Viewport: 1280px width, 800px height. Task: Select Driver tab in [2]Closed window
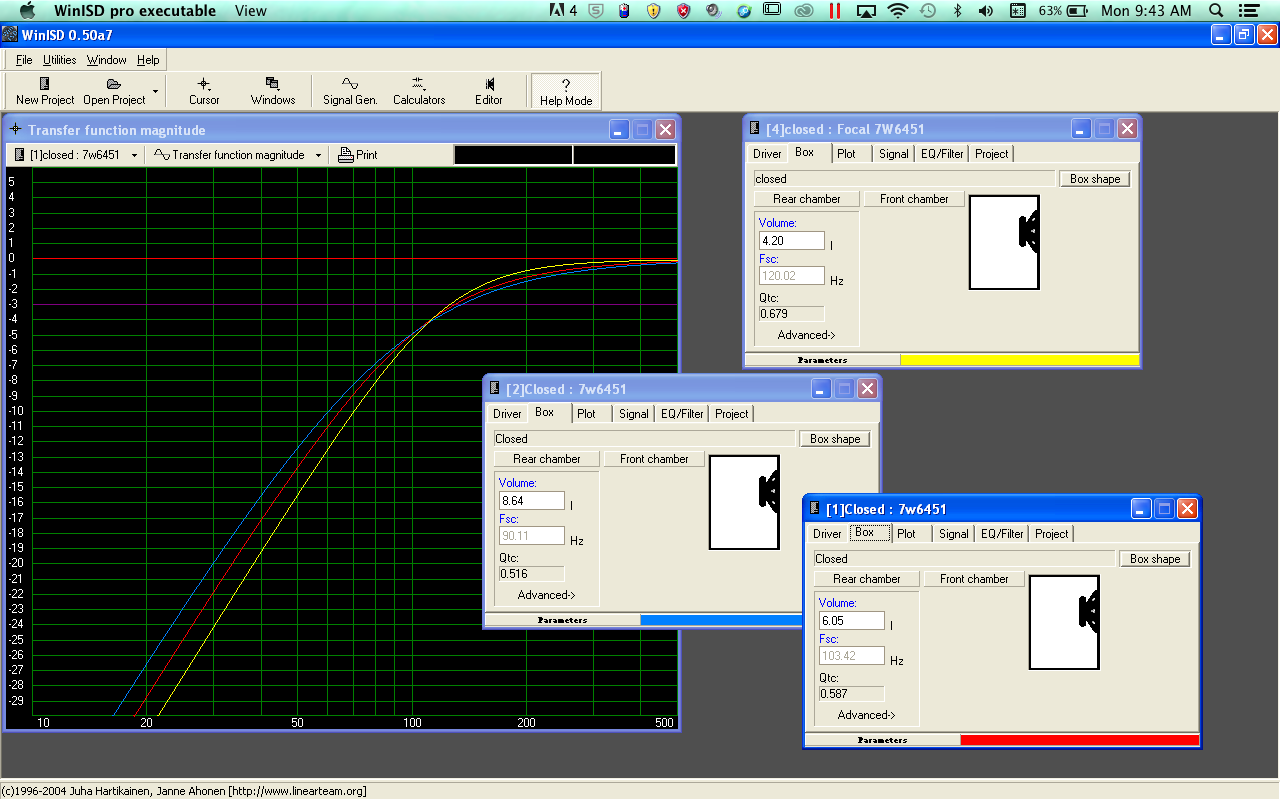click(x=507, y=414)
